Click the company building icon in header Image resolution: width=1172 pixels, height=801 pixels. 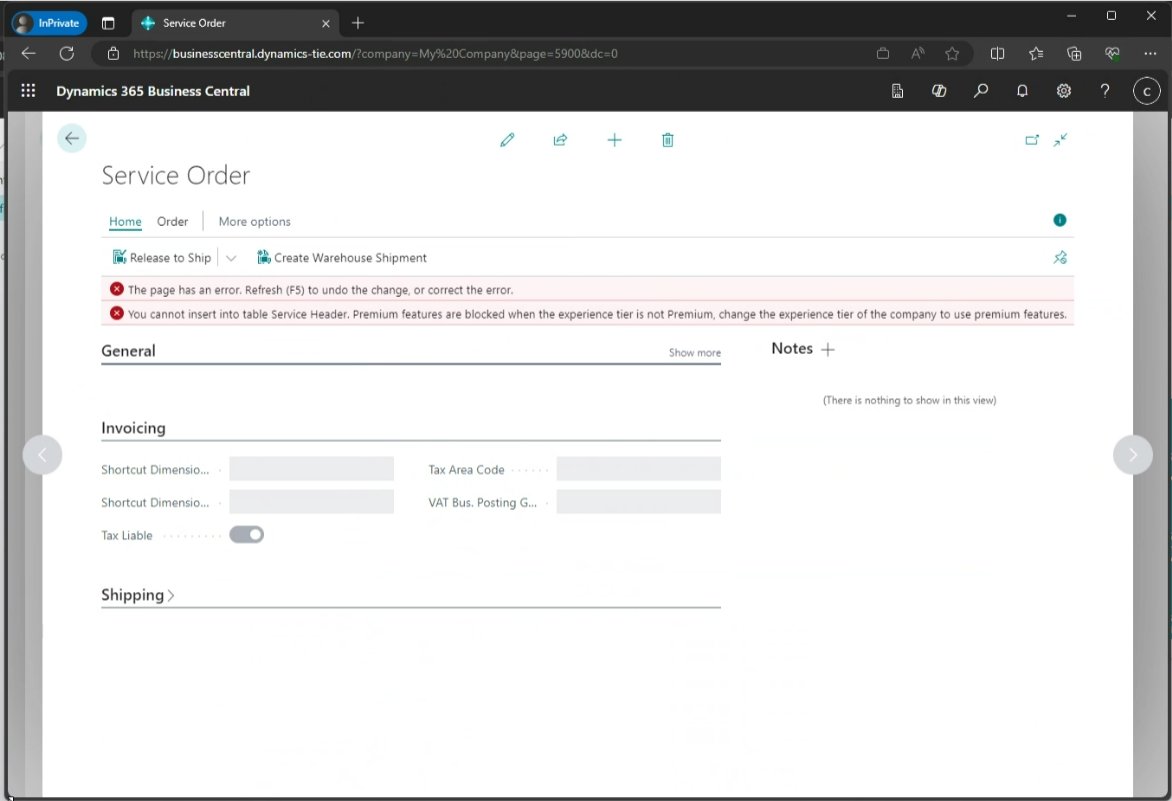898,90
